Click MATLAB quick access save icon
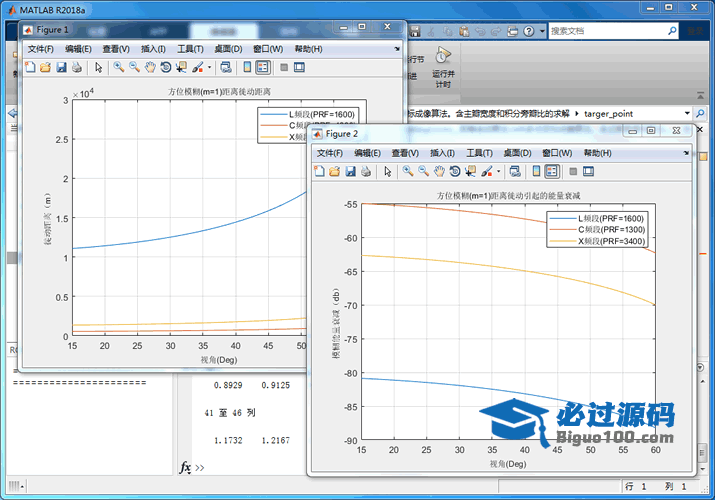This screenshot has width=715, height=500. click(x=415, y=31)
